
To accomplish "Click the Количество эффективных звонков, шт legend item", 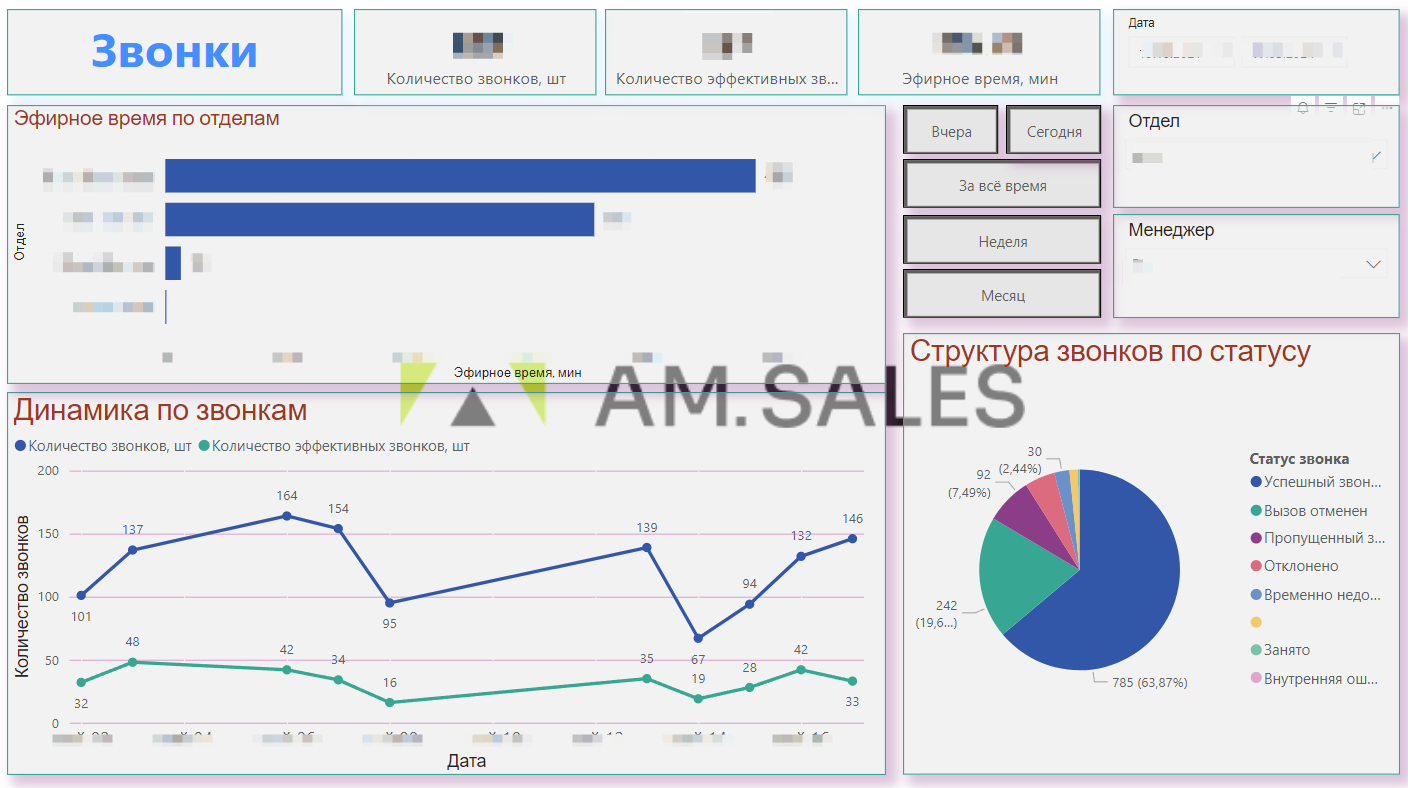I will 334,446.
